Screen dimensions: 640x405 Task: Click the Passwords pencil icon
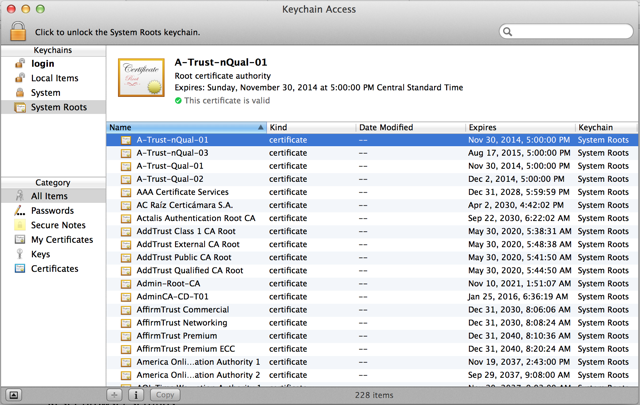coord(20,210)
